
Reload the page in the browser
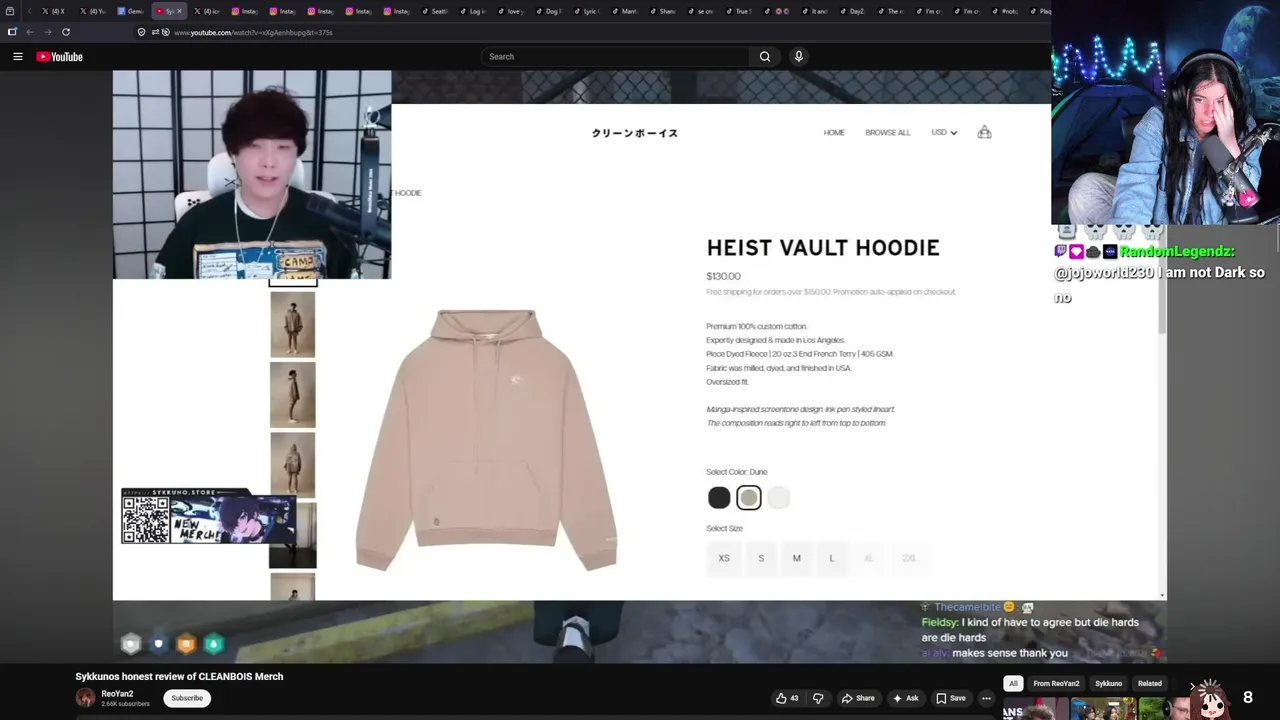66,32
